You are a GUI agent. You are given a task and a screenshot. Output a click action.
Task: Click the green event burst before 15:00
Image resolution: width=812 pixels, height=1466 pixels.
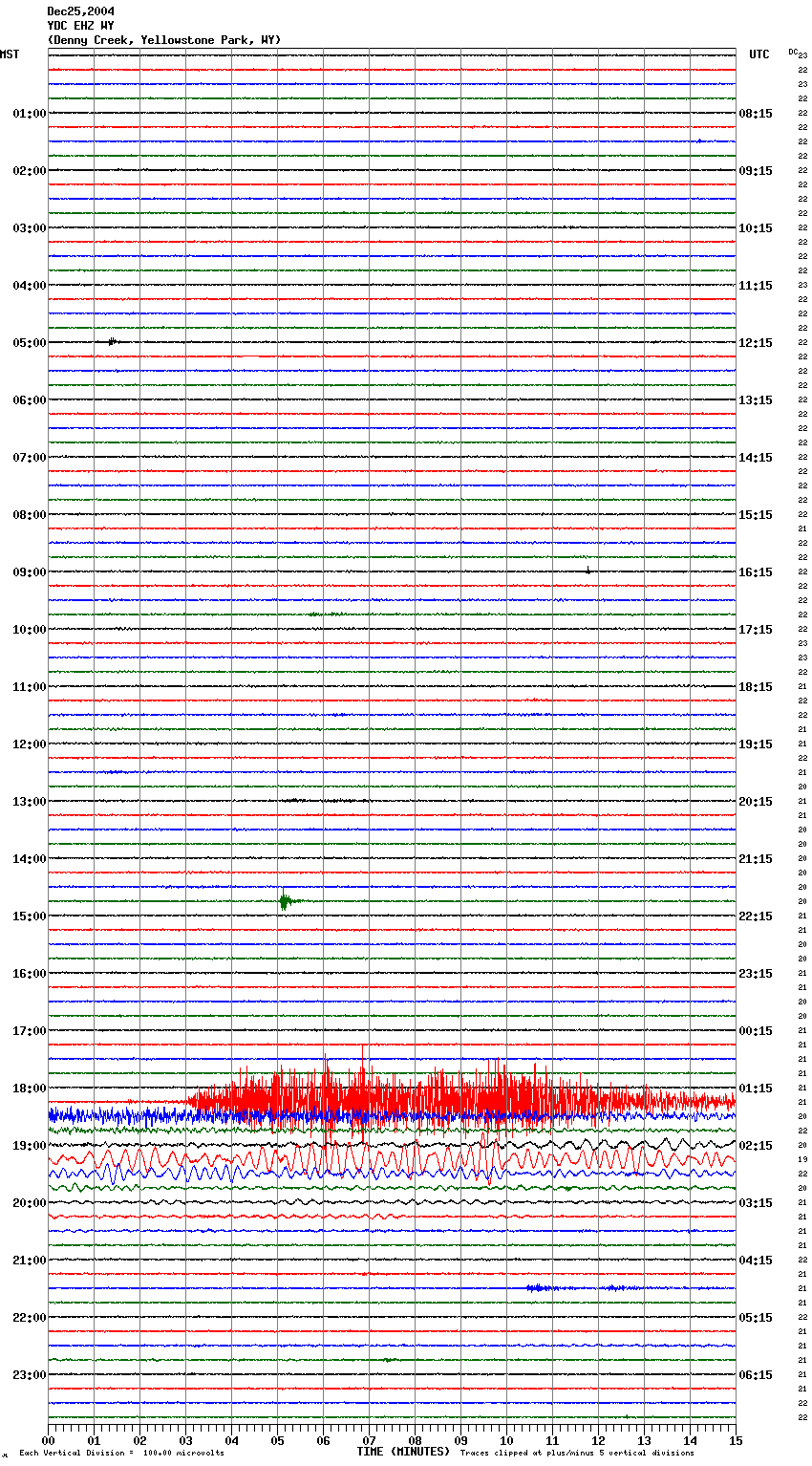[288, 900]
